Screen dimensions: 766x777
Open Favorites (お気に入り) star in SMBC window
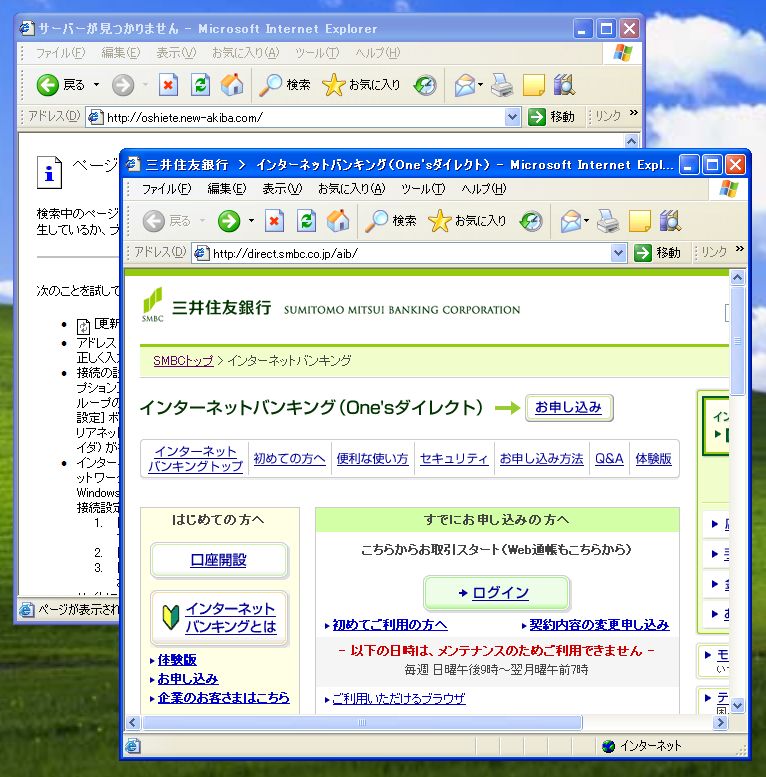pyautogui.click(x=439, y=221)
